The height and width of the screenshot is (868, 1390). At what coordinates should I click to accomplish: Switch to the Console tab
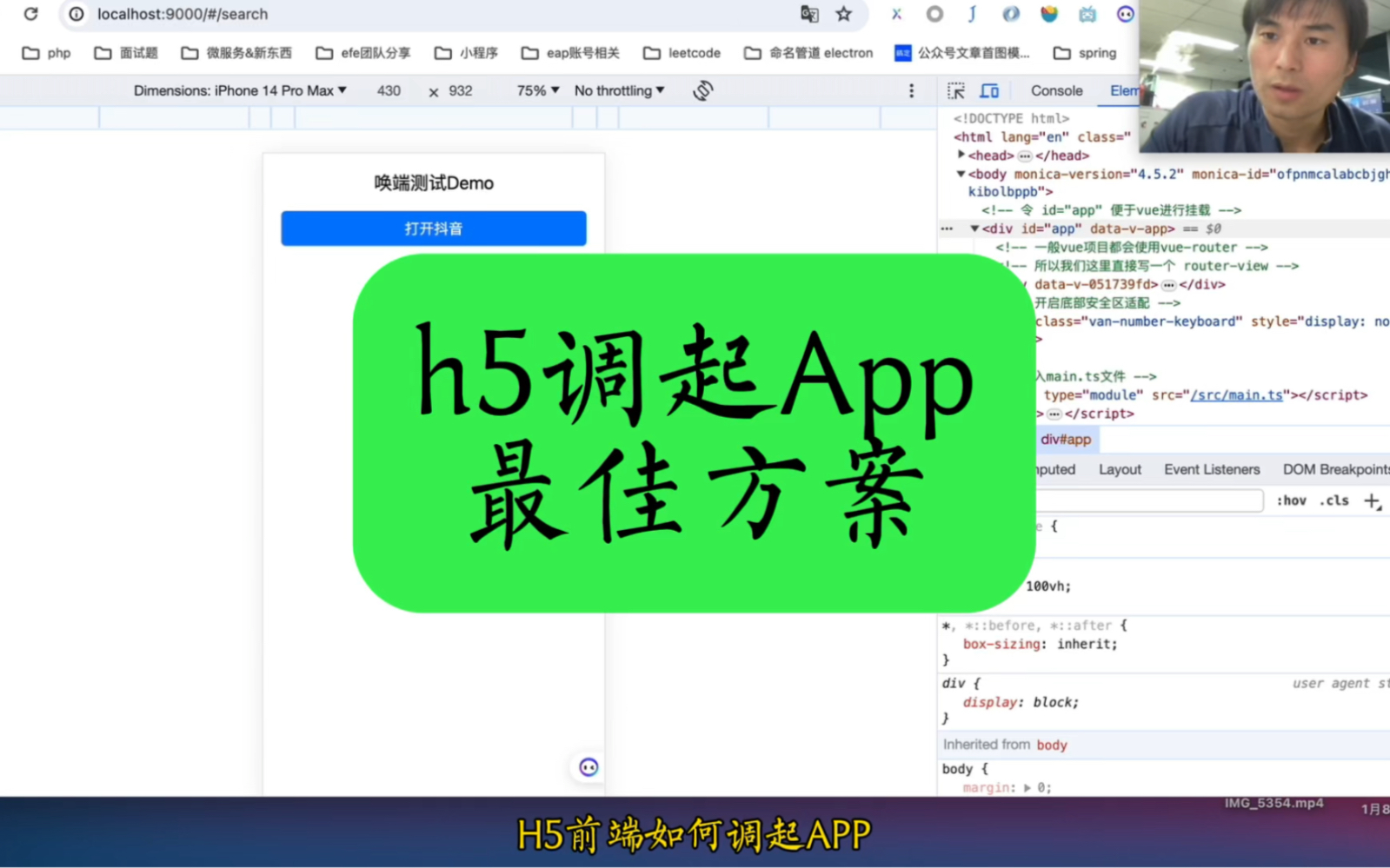[1056, 90]
